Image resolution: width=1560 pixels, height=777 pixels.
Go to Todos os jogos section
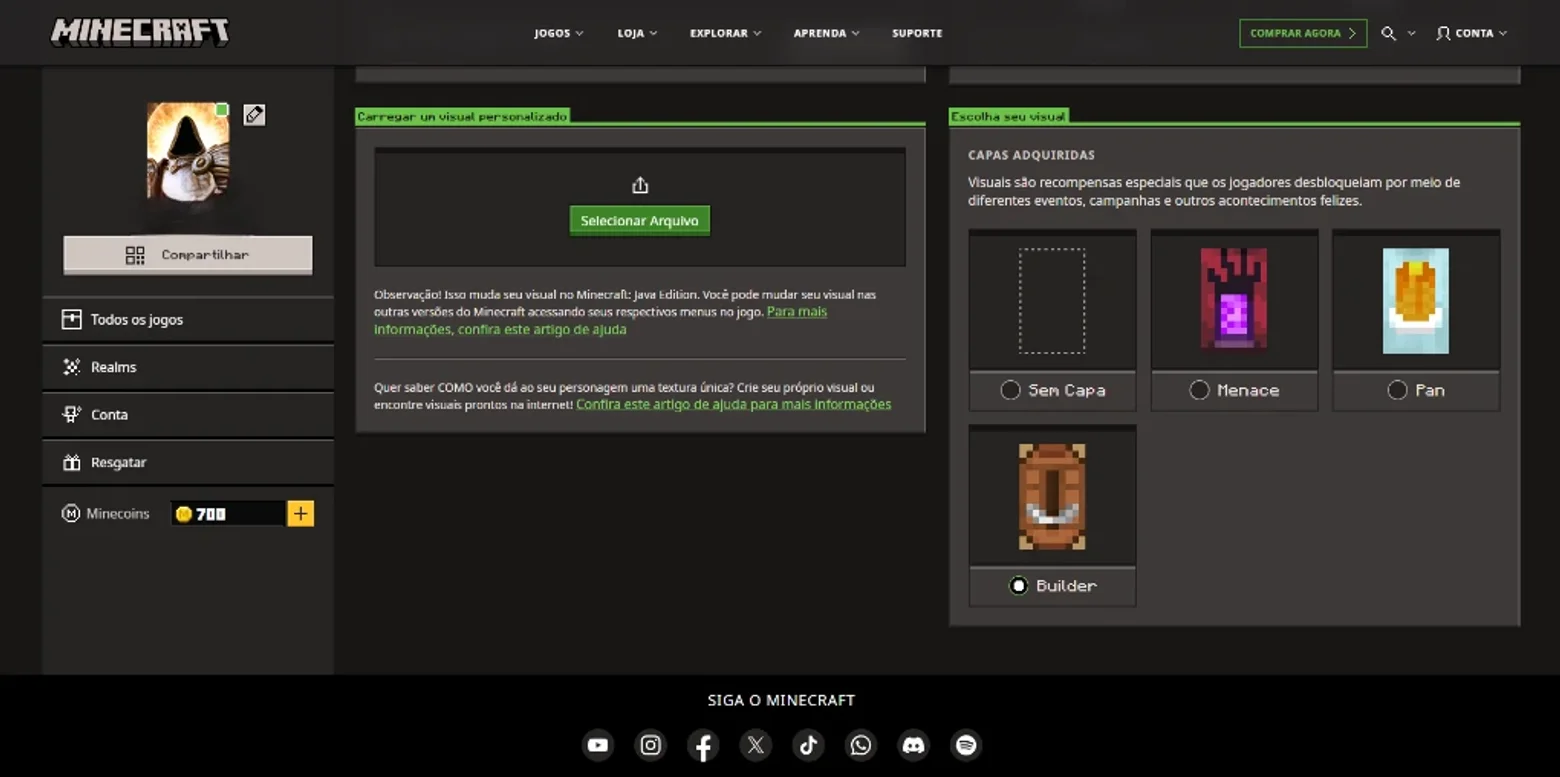click(188, 320)
